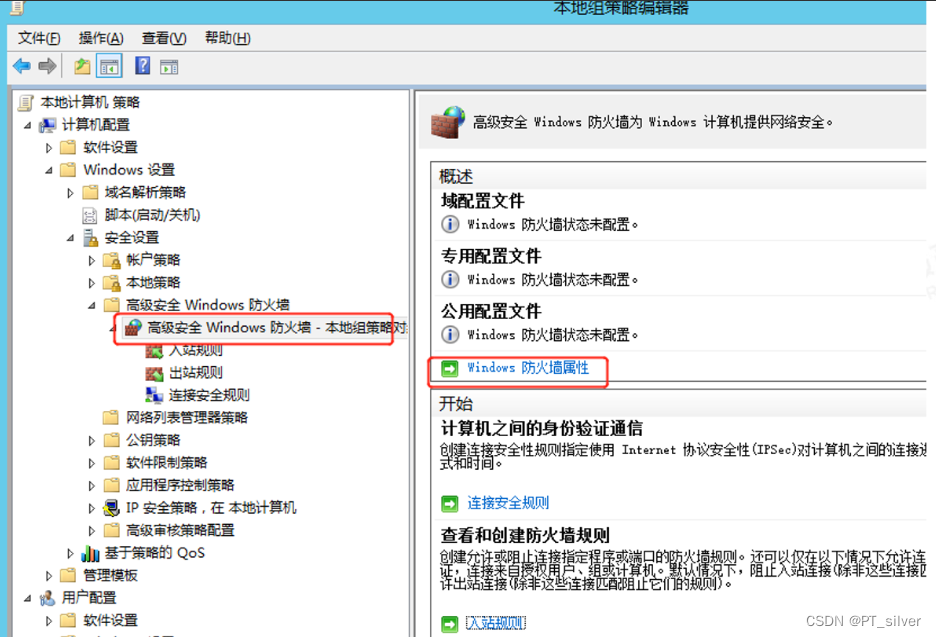
Task: Select 入站规则 in the tree
Action: (x=196, y=350)
